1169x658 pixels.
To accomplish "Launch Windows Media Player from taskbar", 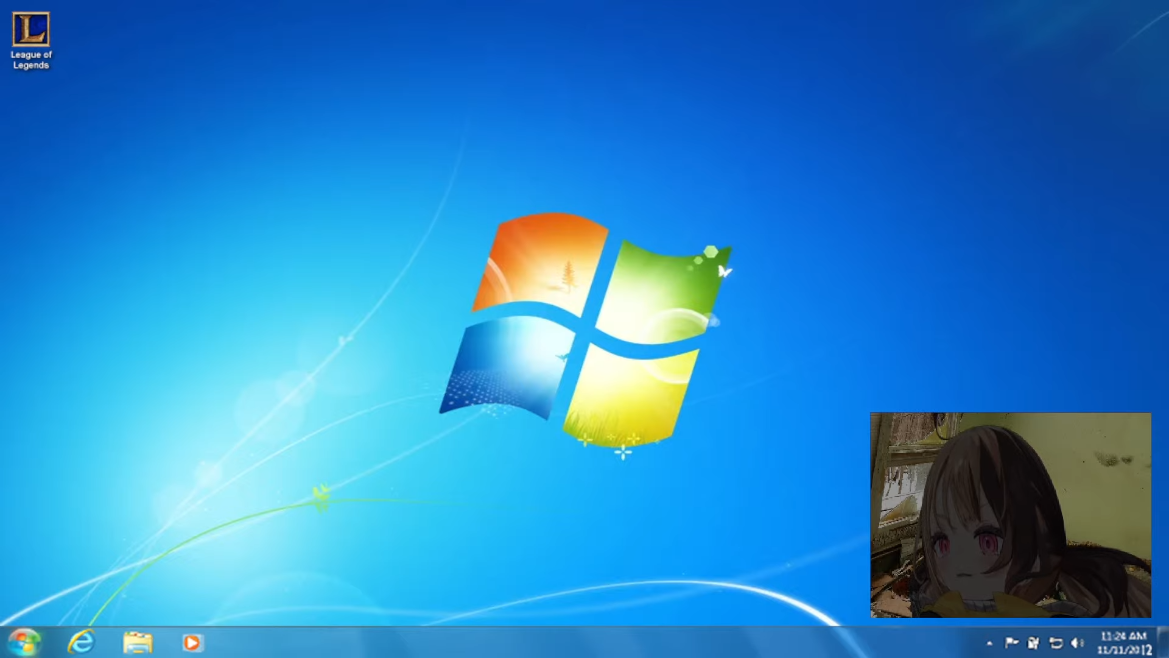I will (192, 642).
